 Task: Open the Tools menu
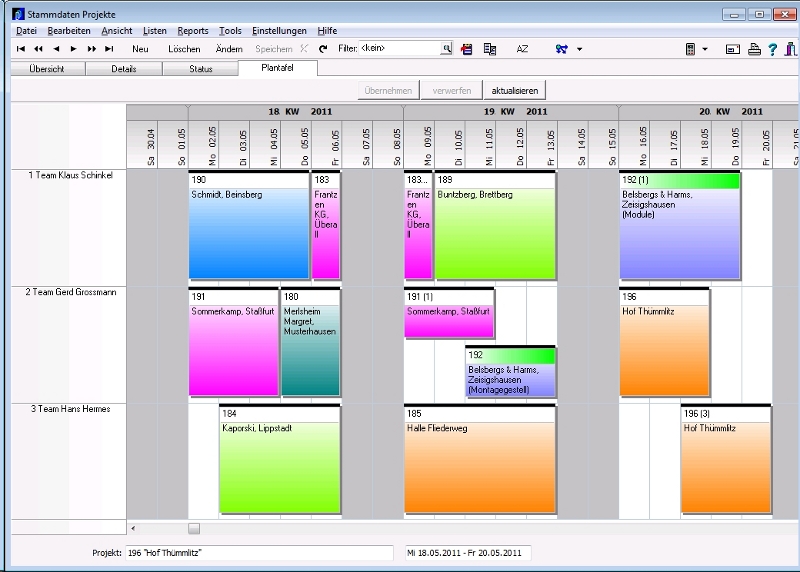[230, 31]
